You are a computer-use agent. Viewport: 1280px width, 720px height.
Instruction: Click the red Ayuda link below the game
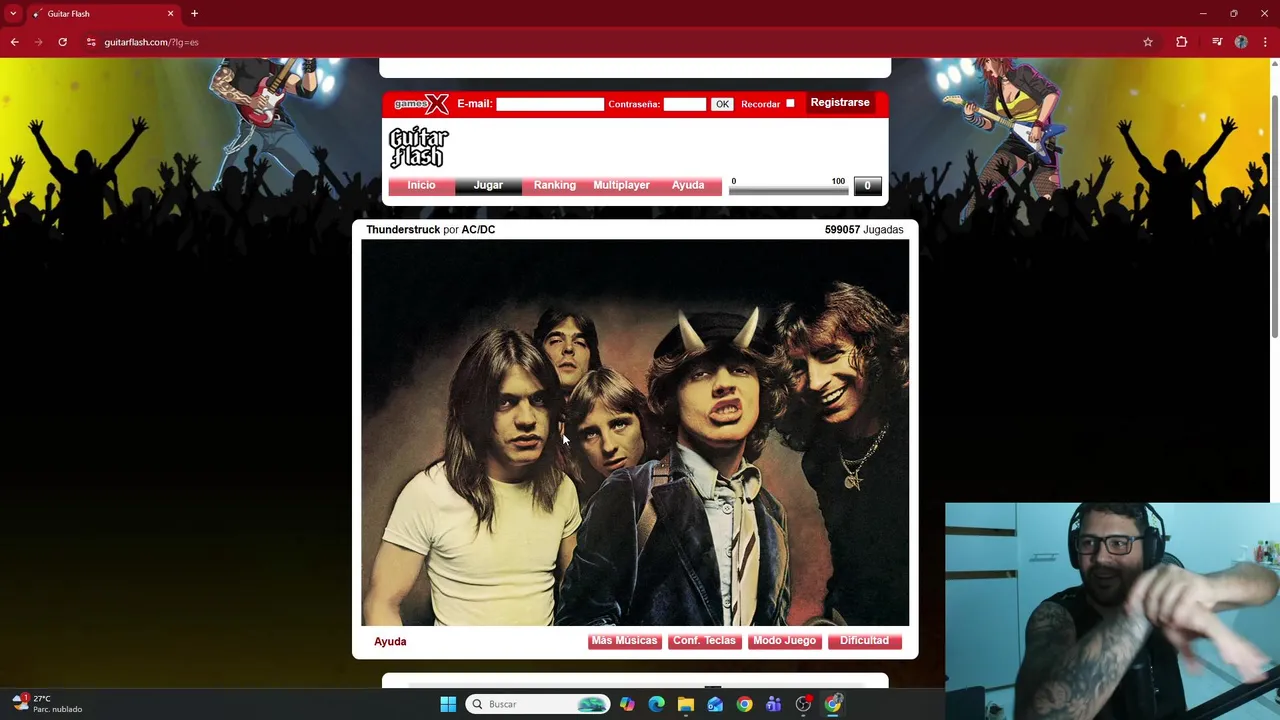click(390, 642)
